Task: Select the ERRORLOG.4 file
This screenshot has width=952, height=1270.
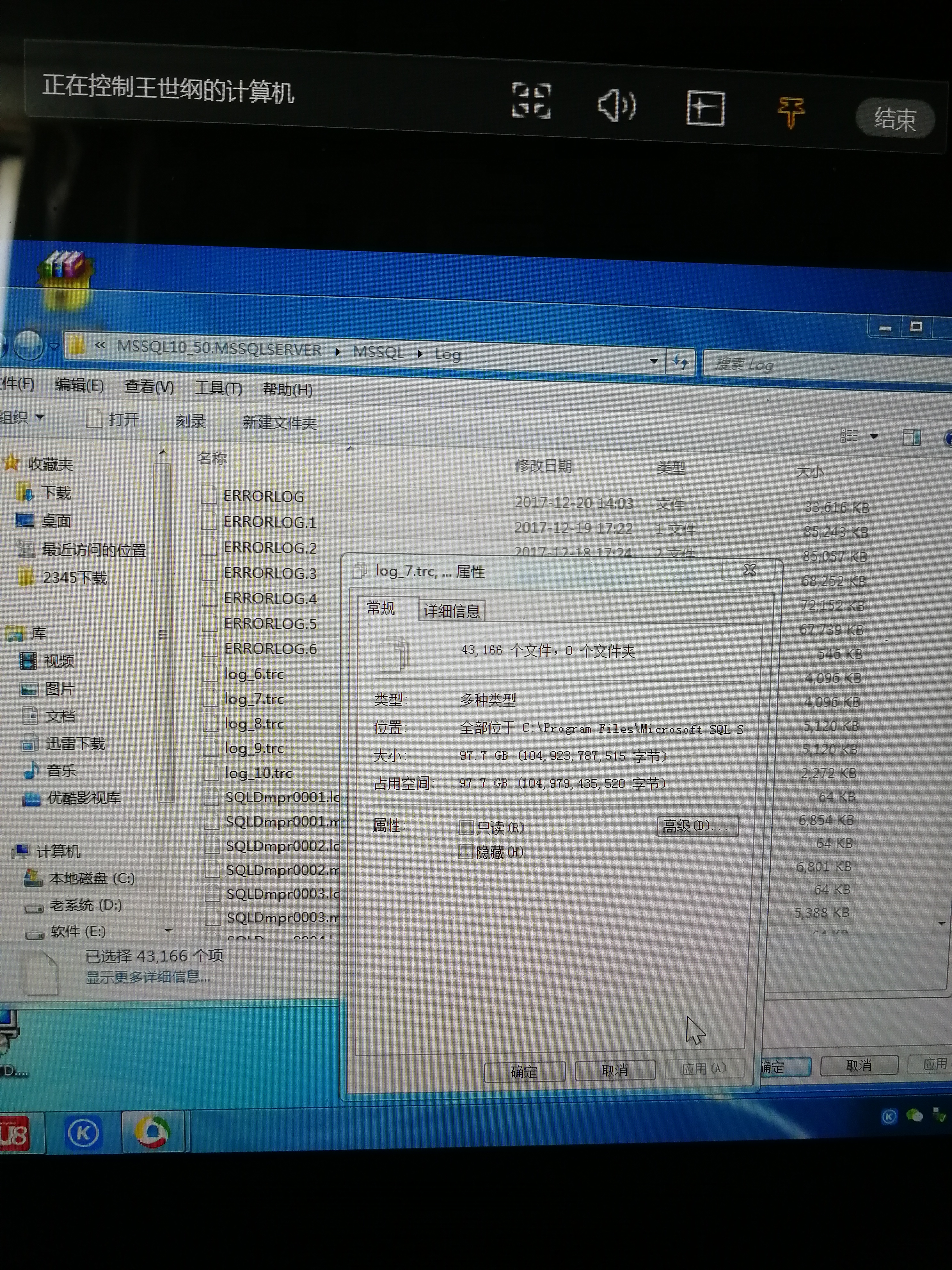Action: pyautogui.click(x=270, y=598)
